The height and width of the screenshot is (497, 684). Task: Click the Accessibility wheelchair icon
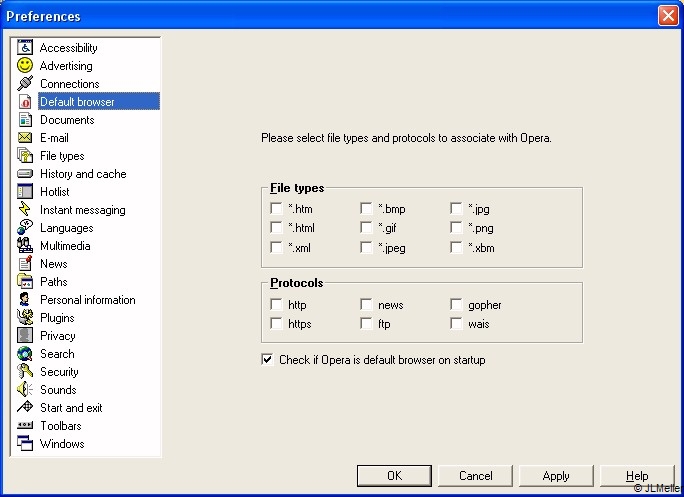pos(25,48)
